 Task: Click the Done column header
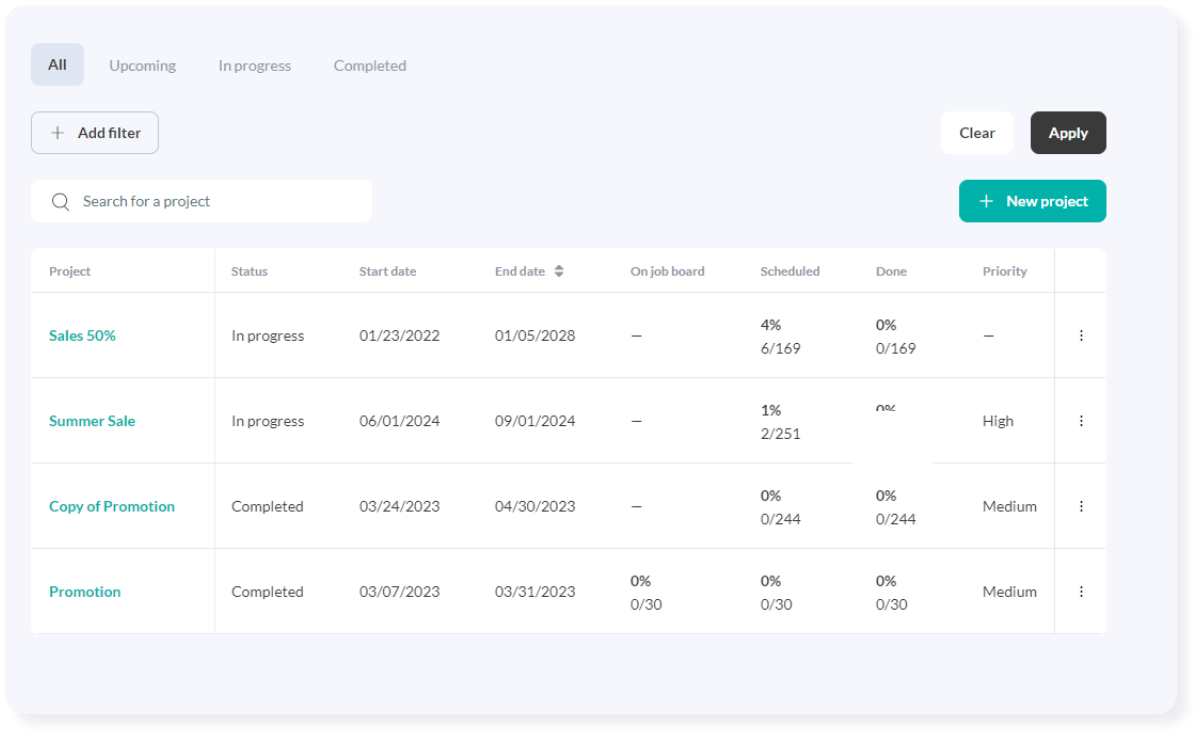pyautogui.click(x=891, y=271)
